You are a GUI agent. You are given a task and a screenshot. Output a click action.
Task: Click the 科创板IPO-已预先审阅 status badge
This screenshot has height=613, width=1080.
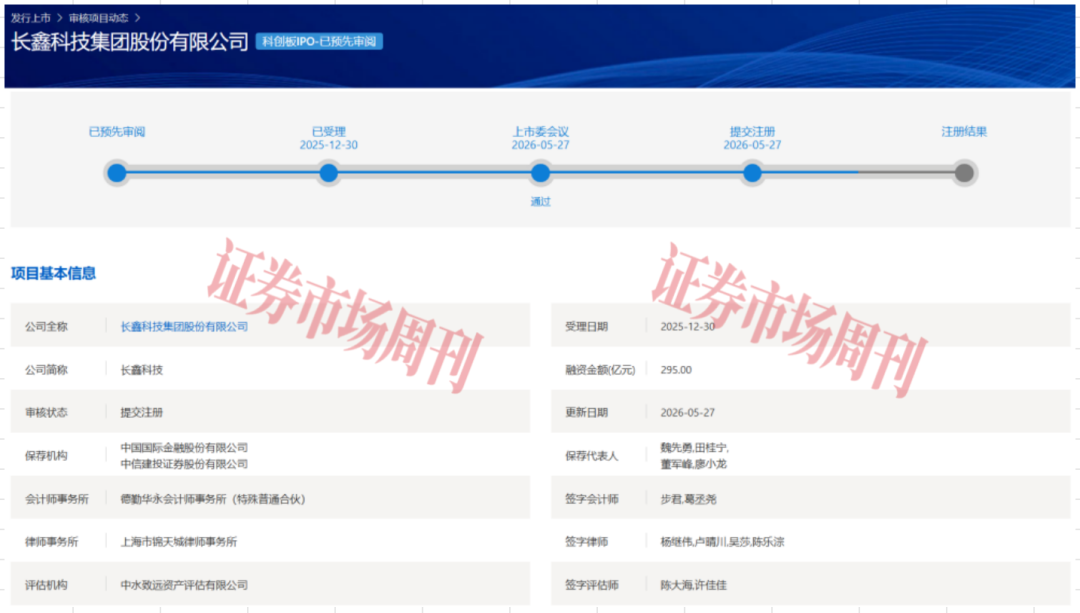(x=319, y=41)
